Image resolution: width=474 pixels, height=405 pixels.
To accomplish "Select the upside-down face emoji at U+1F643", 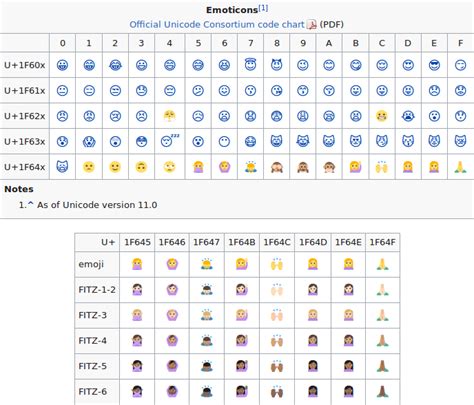I will pos(141,167).
